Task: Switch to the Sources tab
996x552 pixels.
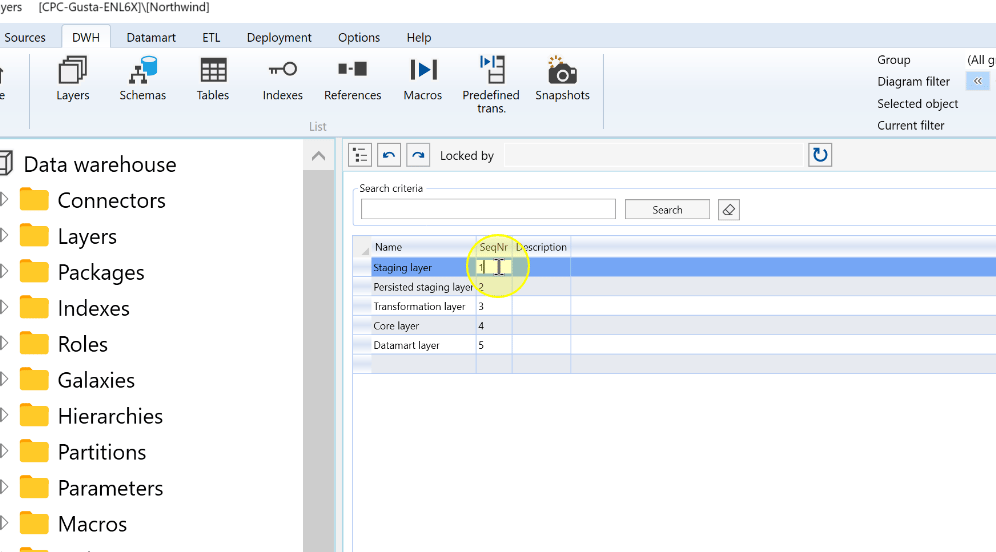Action: click(x=25, y=37)
